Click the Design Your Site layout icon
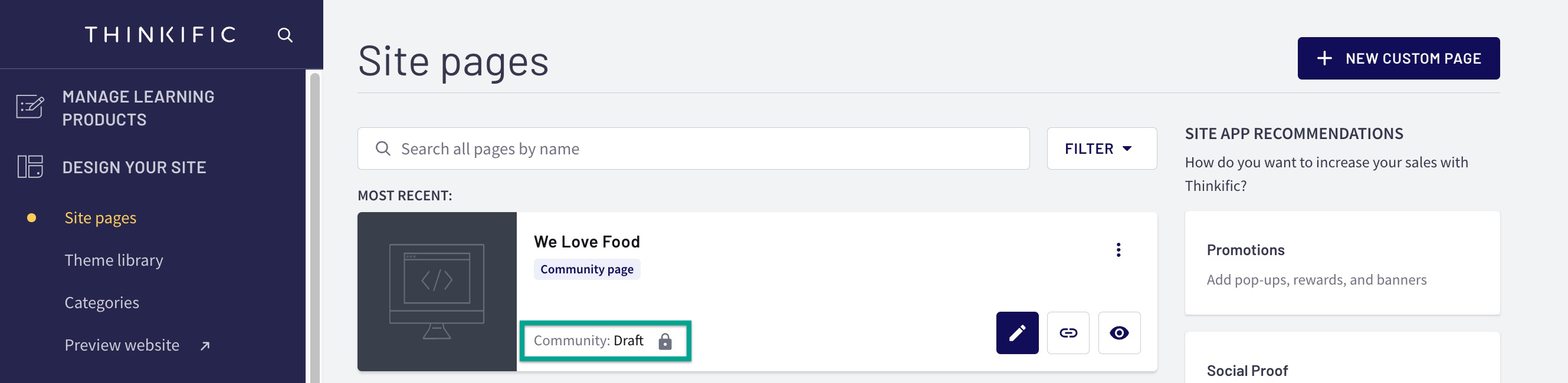 point(30,167)
